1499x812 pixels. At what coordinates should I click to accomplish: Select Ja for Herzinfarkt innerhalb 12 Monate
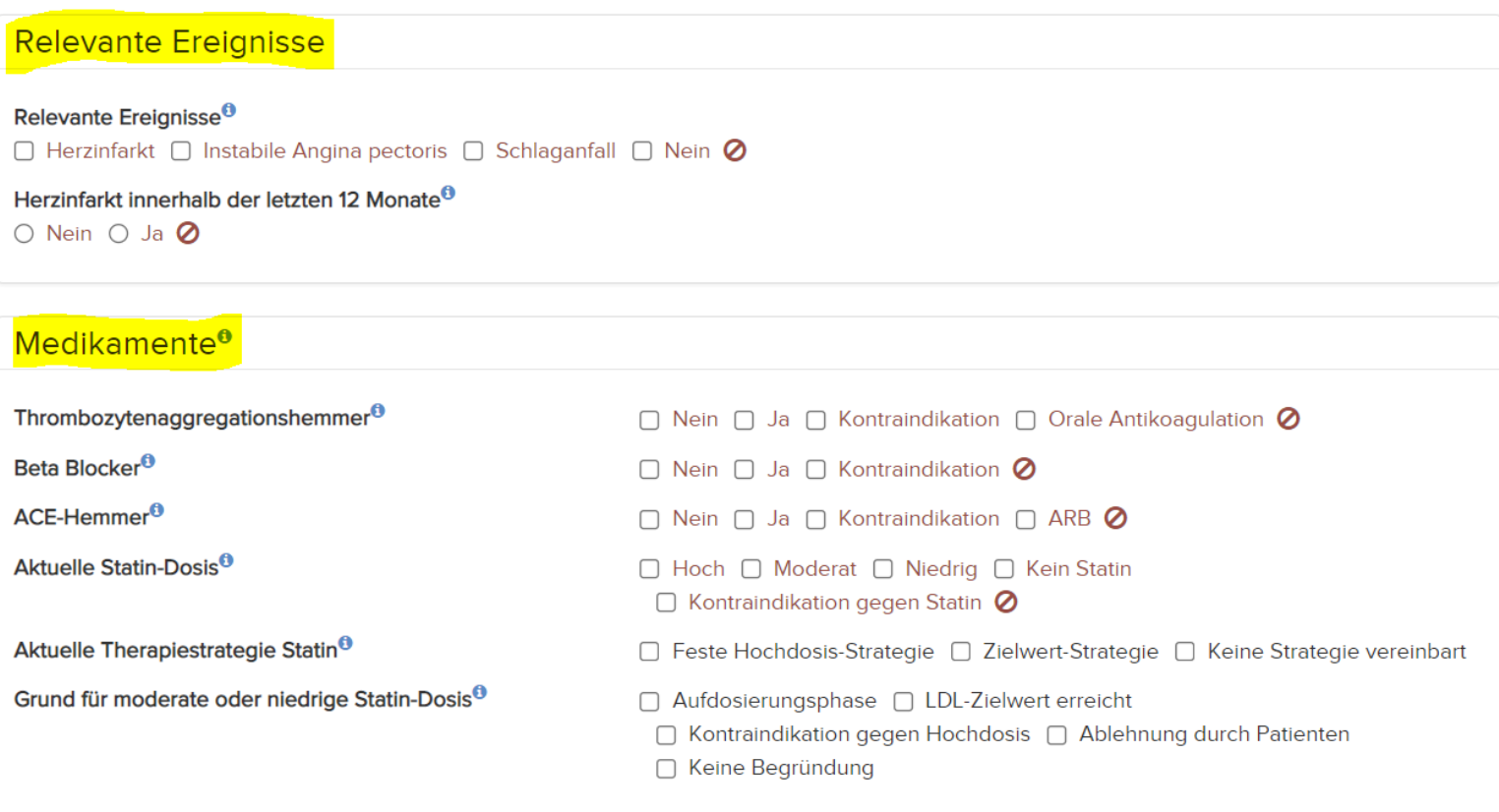coord(118,233)
